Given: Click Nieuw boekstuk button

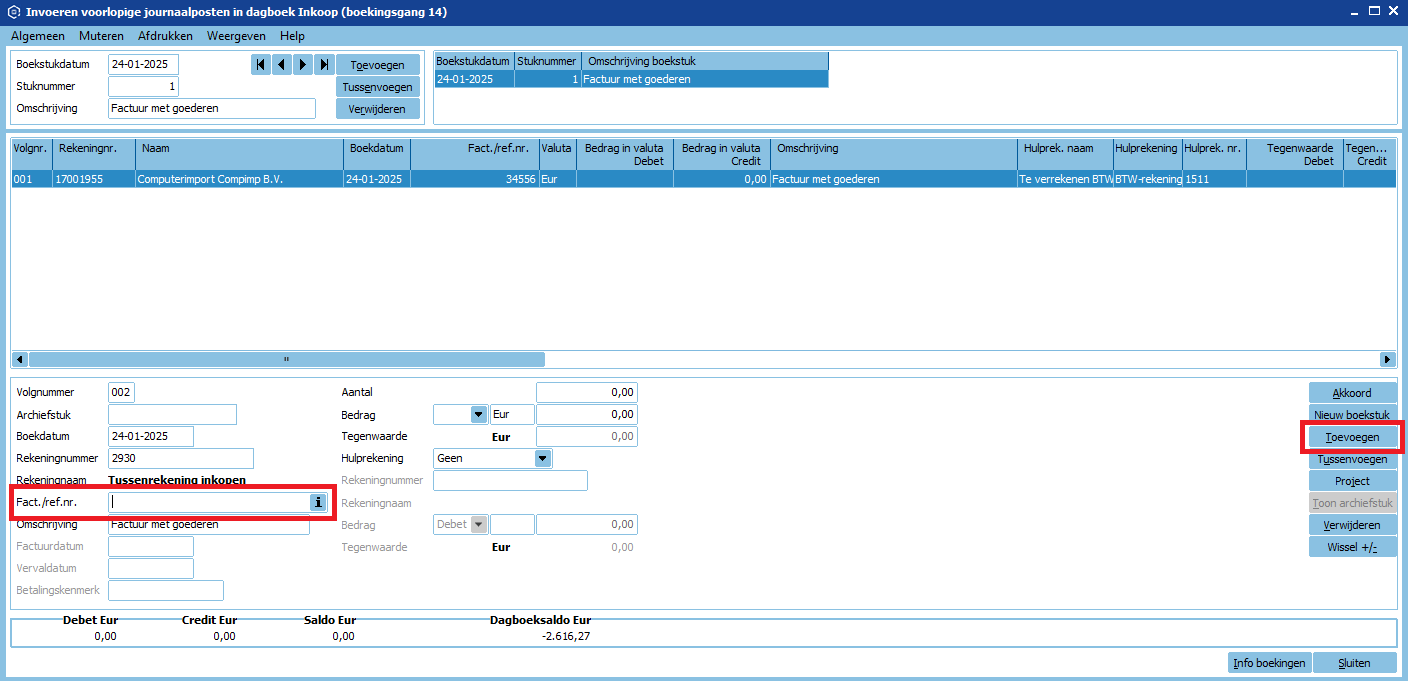Looking at the screenshot, I should coord(1352,415).
